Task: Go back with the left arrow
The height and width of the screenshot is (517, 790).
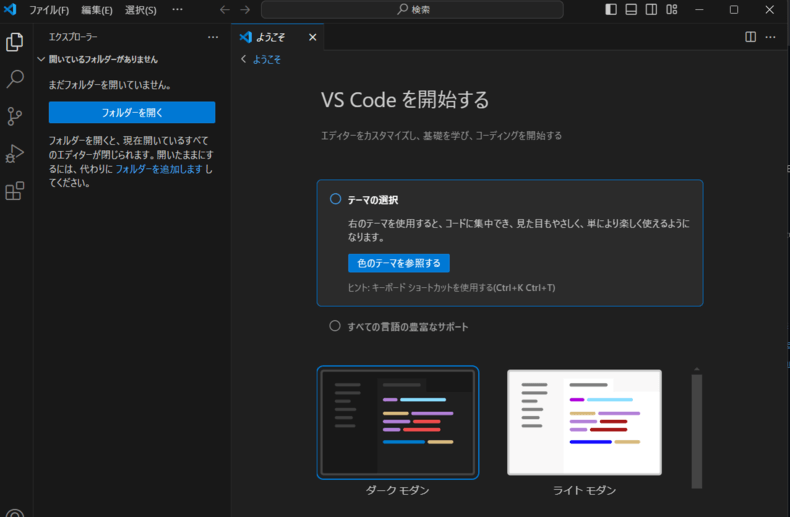Action: click(x=225, y=10)
